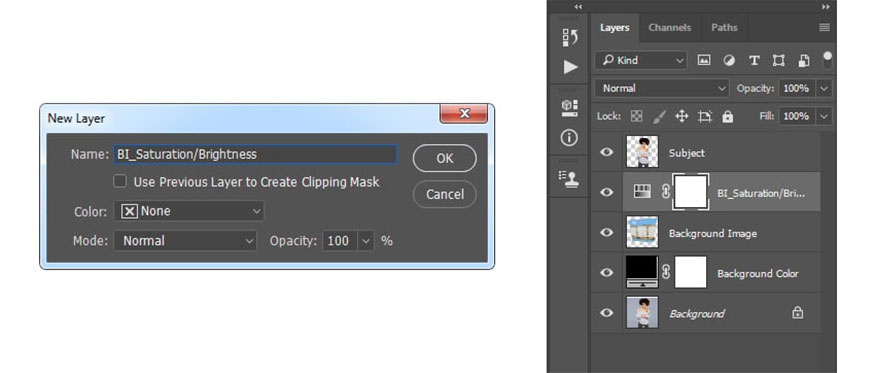The height and width of the screenshot is (373, 875).
Task: Select the Background layer thumbnail
Action: coord(642,313)
